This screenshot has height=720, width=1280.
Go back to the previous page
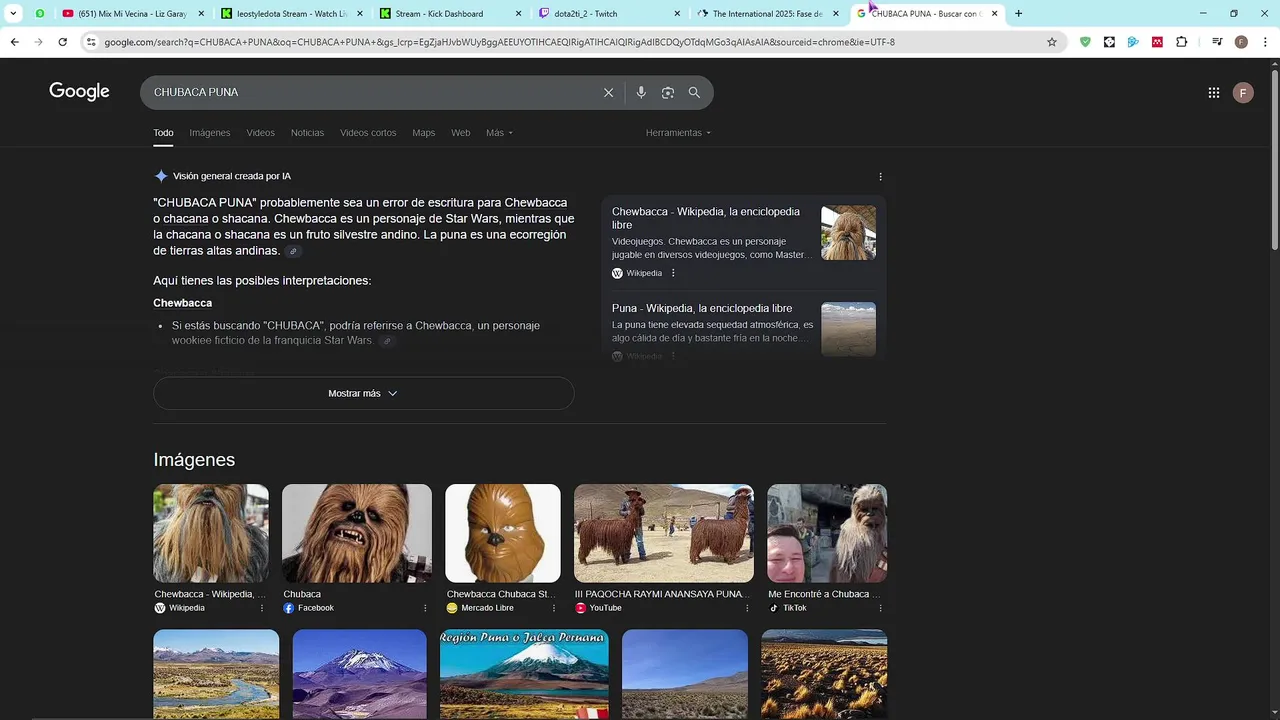(14, 42)
